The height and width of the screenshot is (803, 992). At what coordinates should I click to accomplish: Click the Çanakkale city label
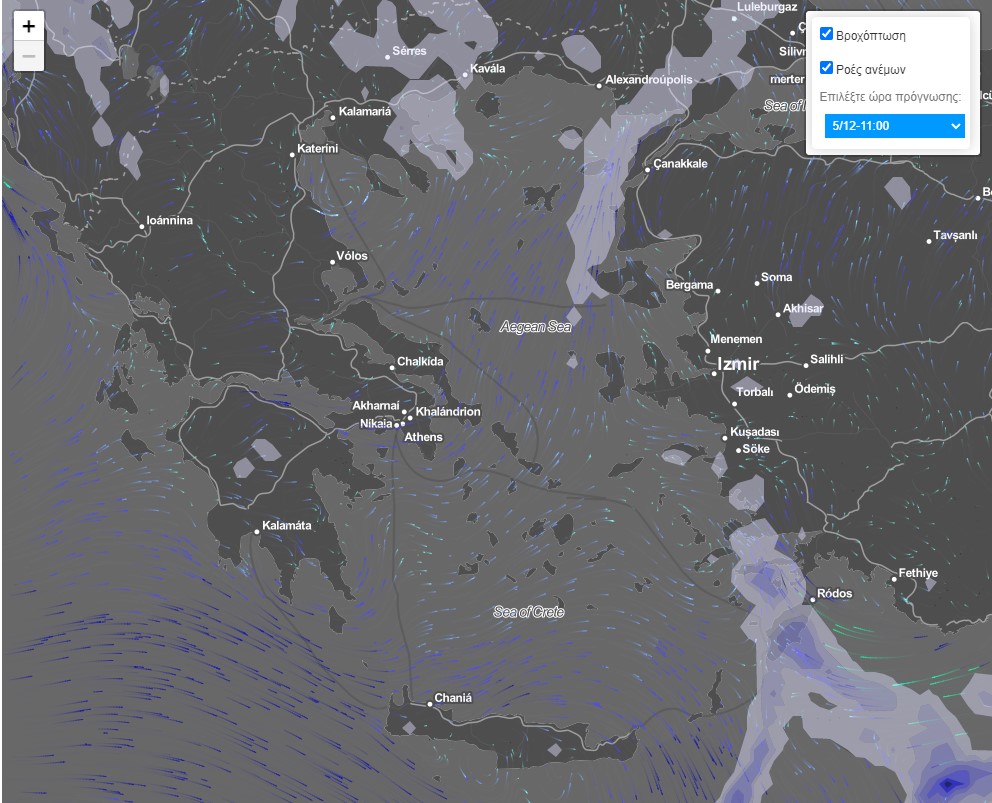(680, 163)
